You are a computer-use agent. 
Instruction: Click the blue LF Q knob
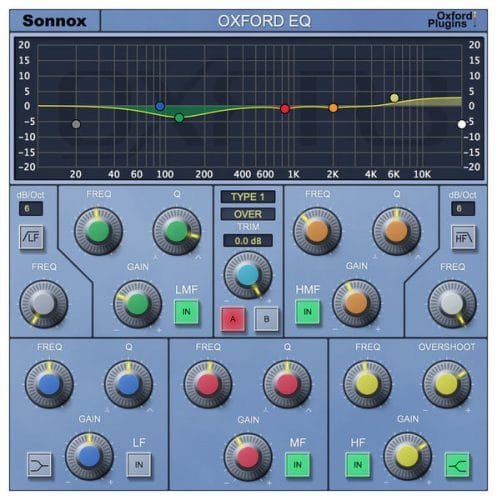(129, 384)
